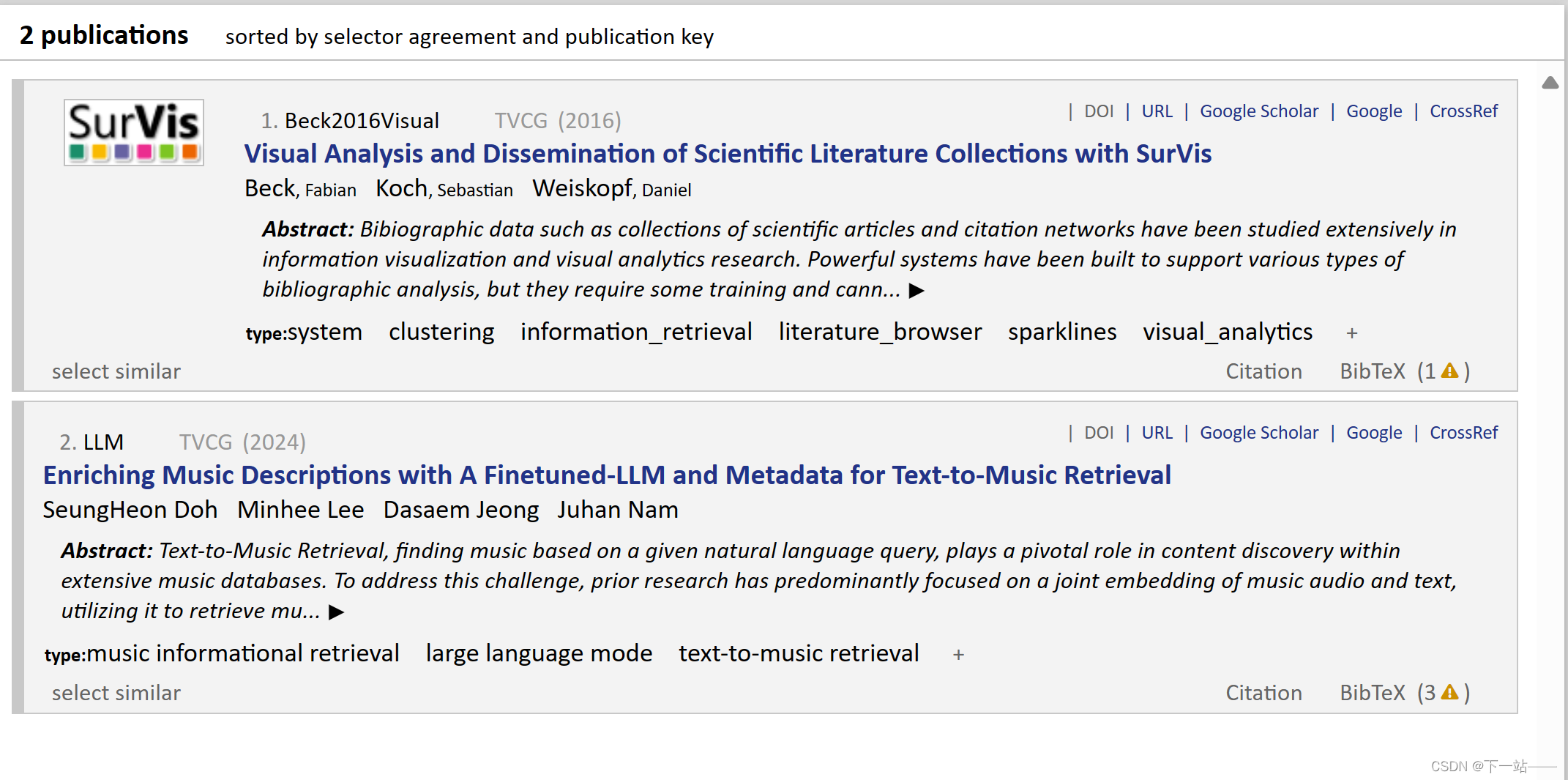Select similar to Beck2016Visual
This screenshot has height=780, width=1568.
click(116, 371)
